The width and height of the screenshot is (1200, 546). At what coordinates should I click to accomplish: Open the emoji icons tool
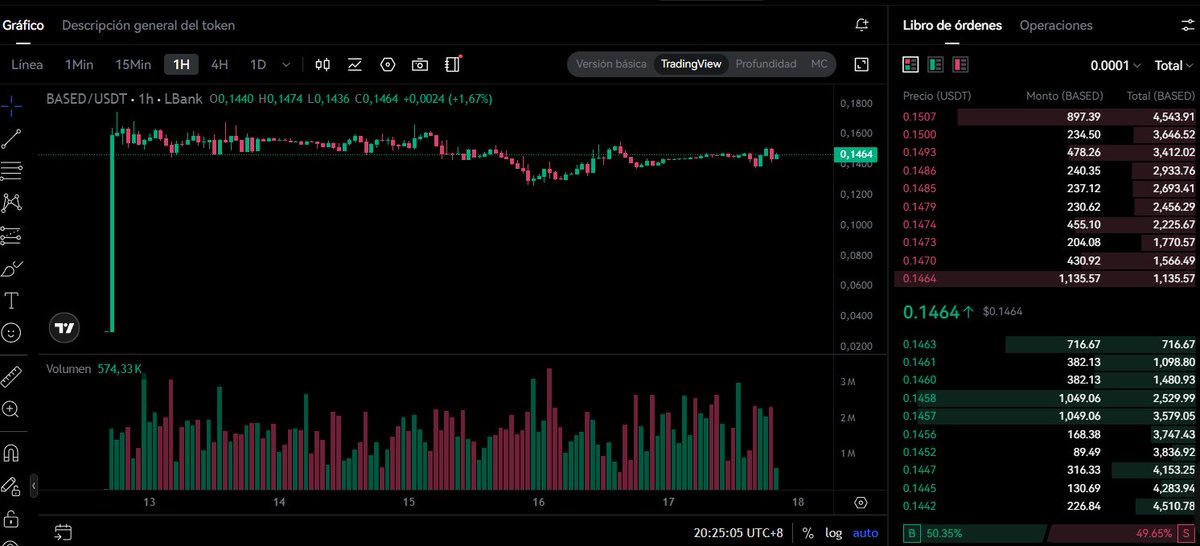(12, 332)
